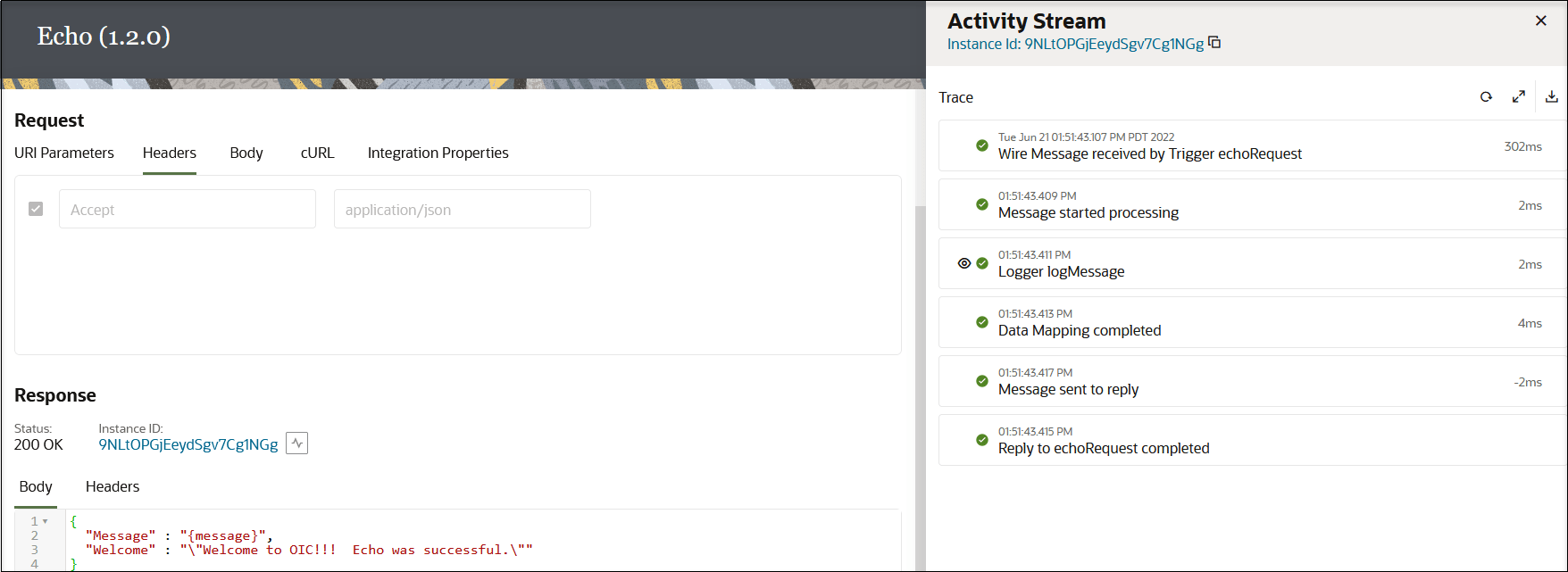Close the Activity Stream panel
The image size is (1568, 572).
coord(1540,21)
